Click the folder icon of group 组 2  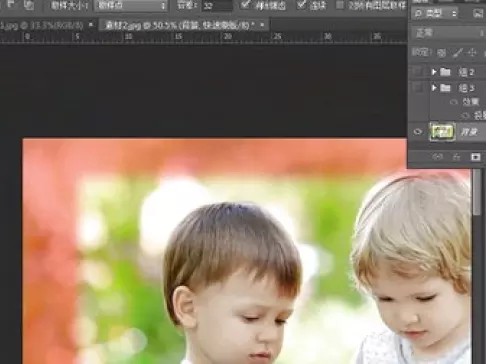click(445, 72)
